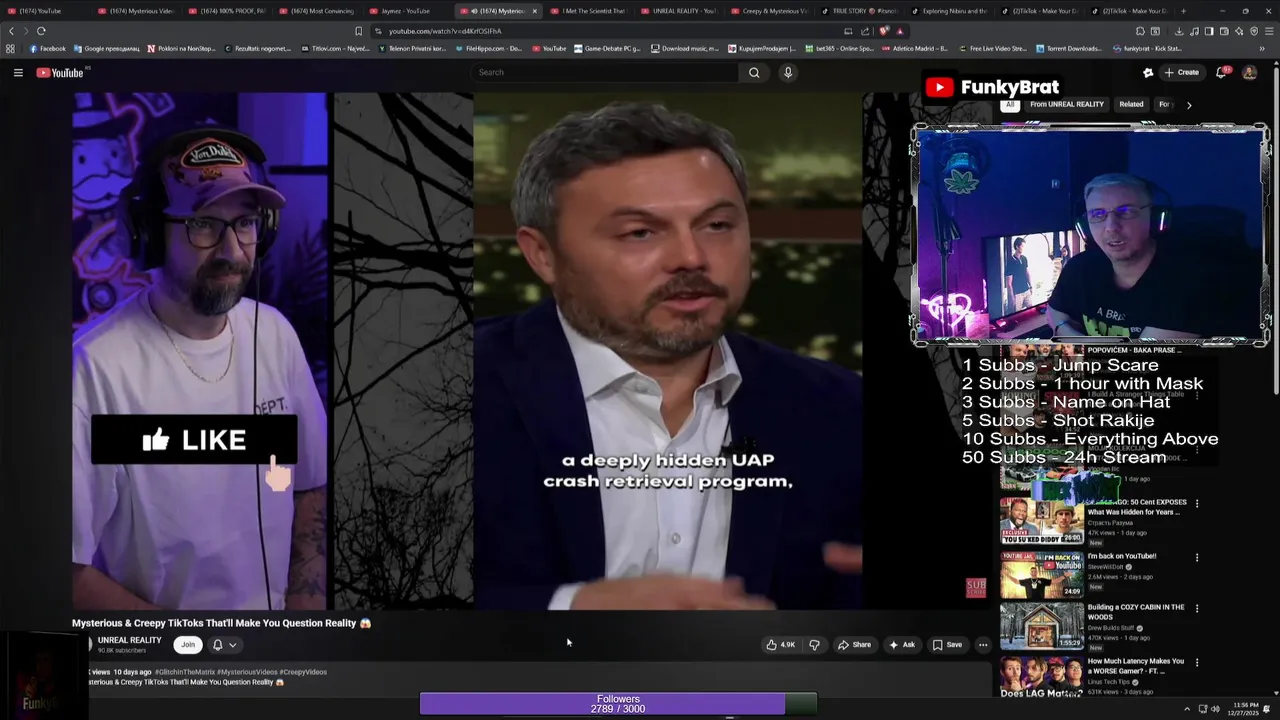
Task: Open subscription notification bell dropdown
Action: (x=224, y=645)
